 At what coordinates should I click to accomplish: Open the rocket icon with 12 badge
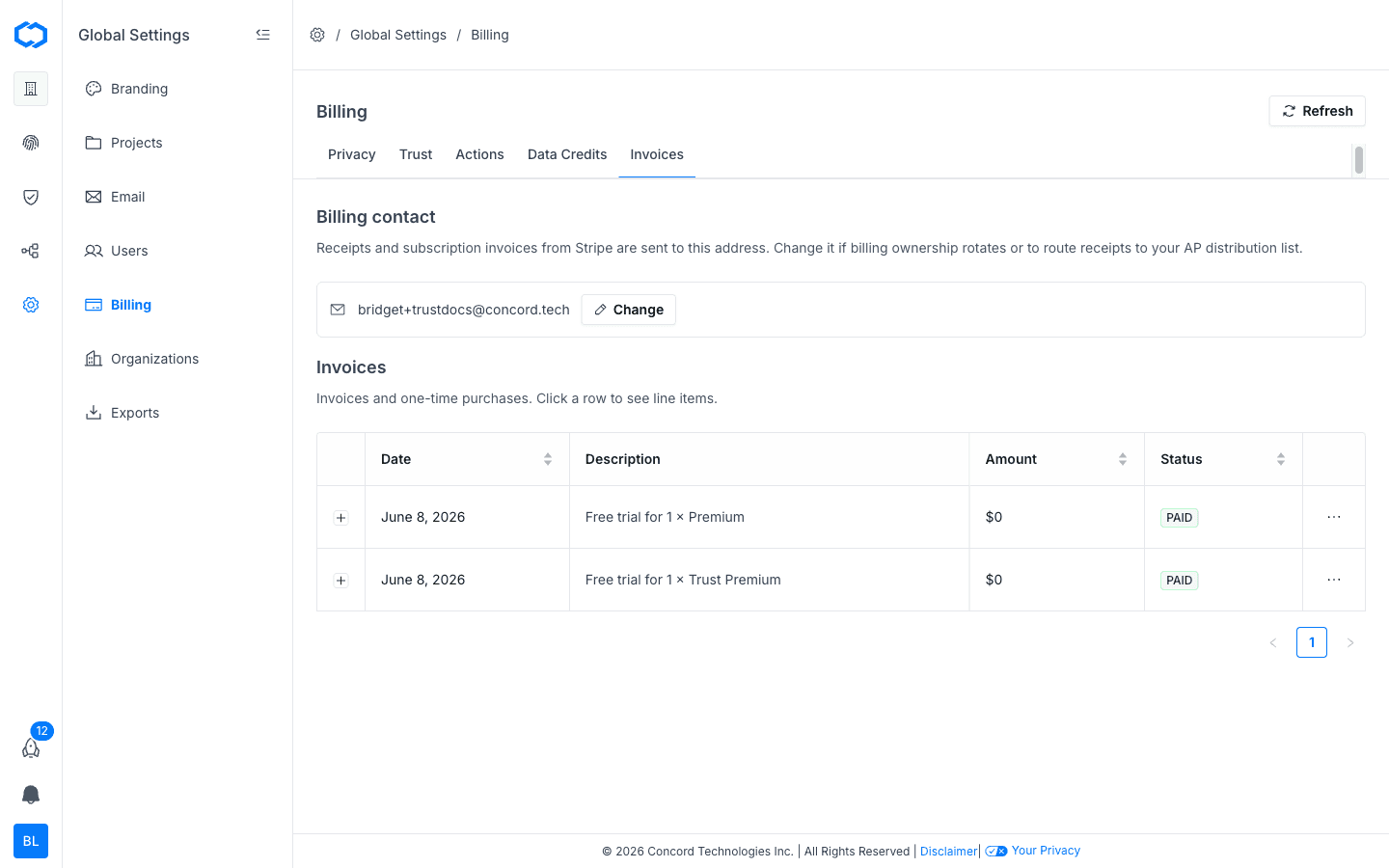(x=31, y=747)
